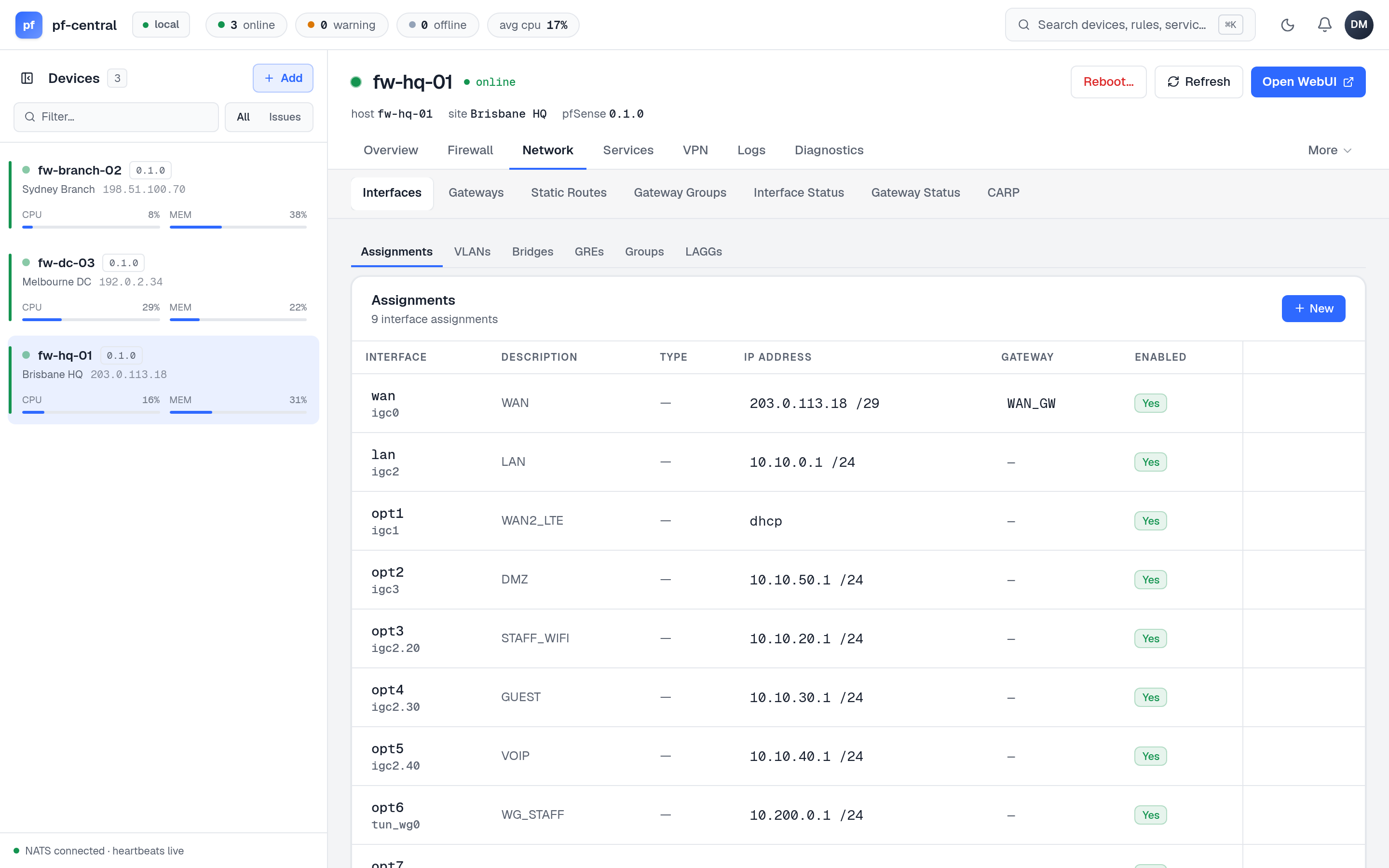The image size is (1389, 868).
Task: Open notifications bell icon
Action: [x=1324, y=25]
